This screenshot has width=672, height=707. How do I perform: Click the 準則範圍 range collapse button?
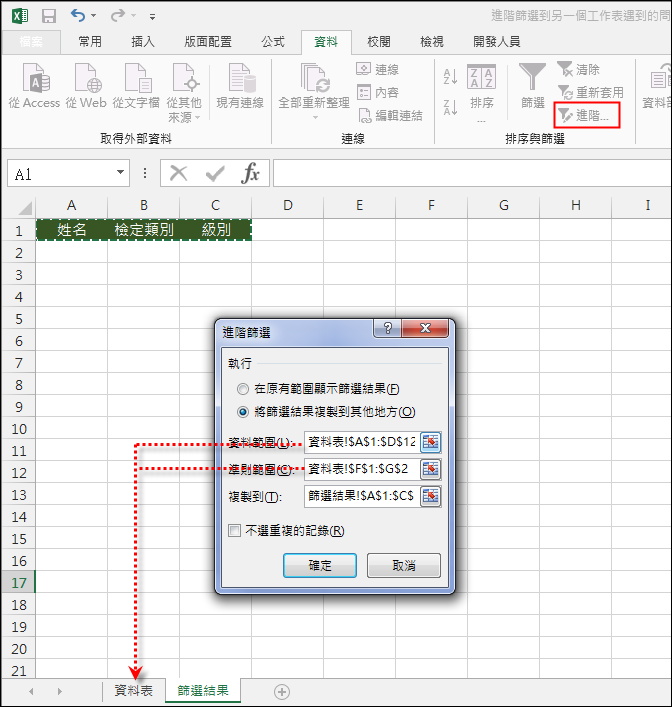click(430, 469)
